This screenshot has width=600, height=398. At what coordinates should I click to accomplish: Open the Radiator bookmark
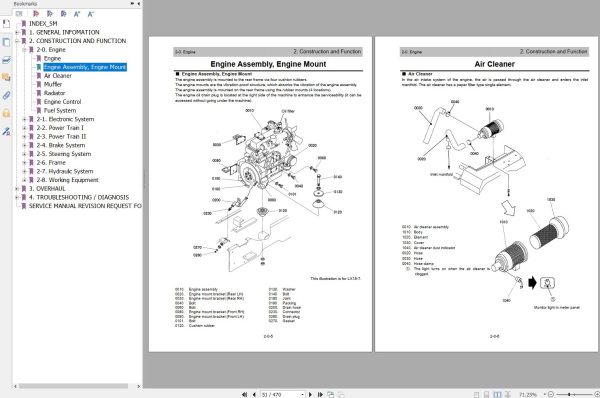click(54, 93)
